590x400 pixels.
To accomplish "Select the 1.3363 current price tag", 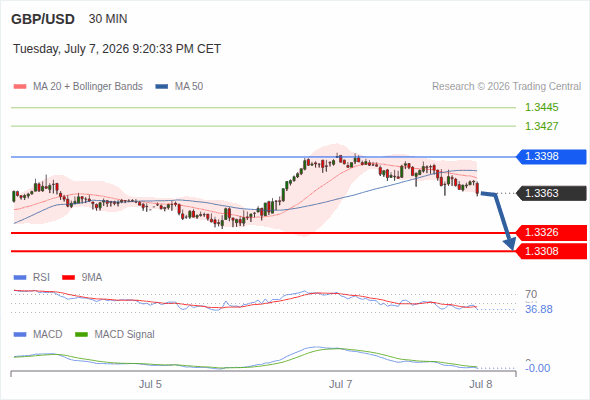I will [x=552, y=193].
